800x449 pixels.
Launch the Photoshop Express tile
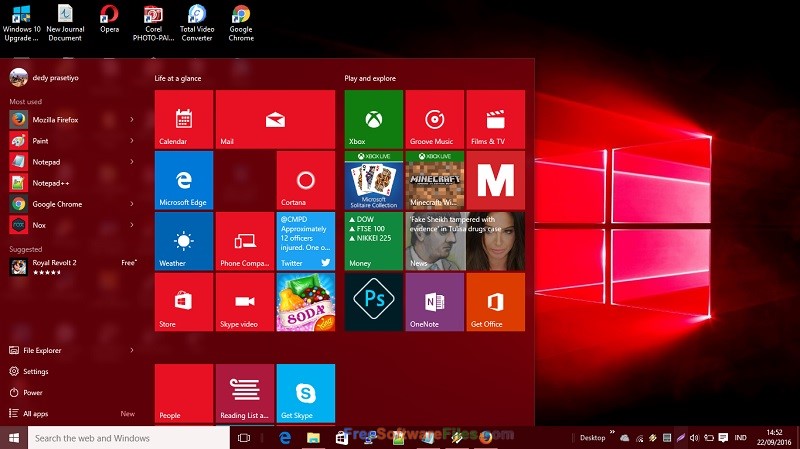(x=373, y=302)
